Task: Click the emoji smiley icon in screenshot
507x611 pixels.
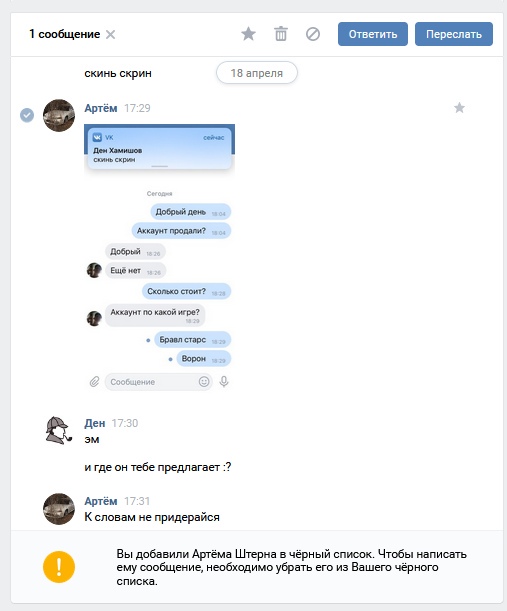Action: [x=204, y=381]
